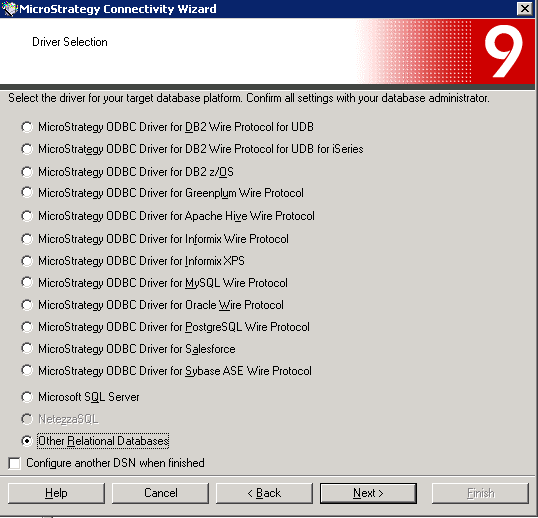Go back with the Back button
Image resolution: width=538 pixels, height=518 pixels.
(264, 493)
